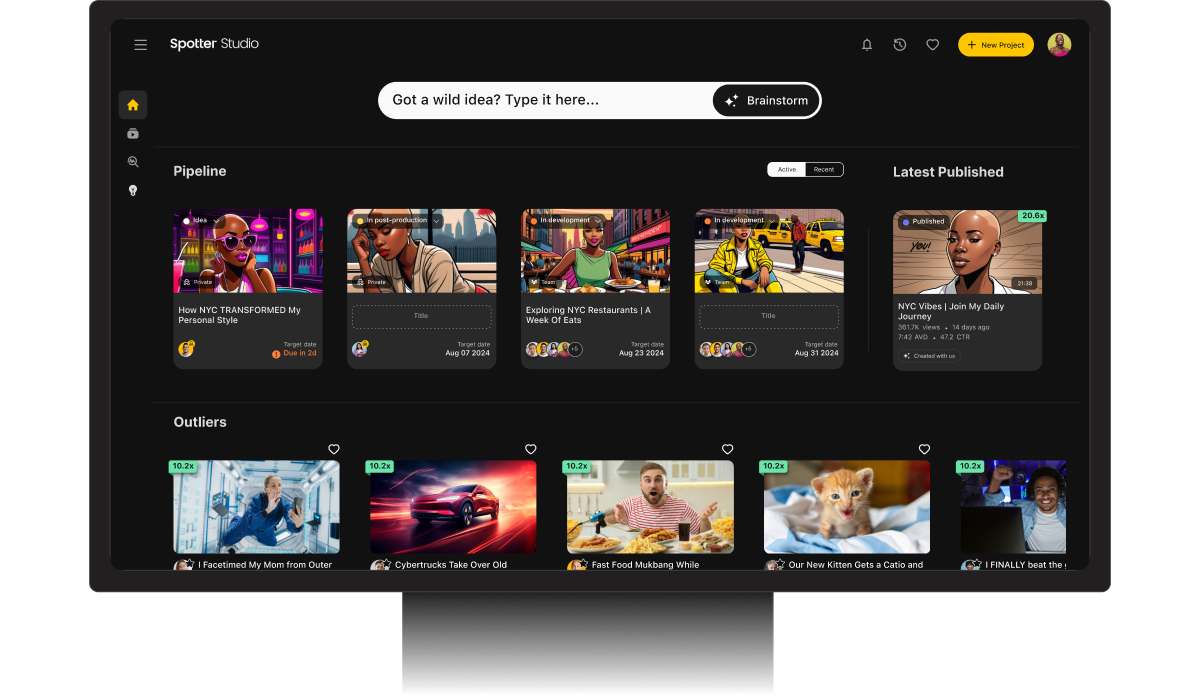Open the hamburger menu
The image size is (1200, 696).
(140, 44)
